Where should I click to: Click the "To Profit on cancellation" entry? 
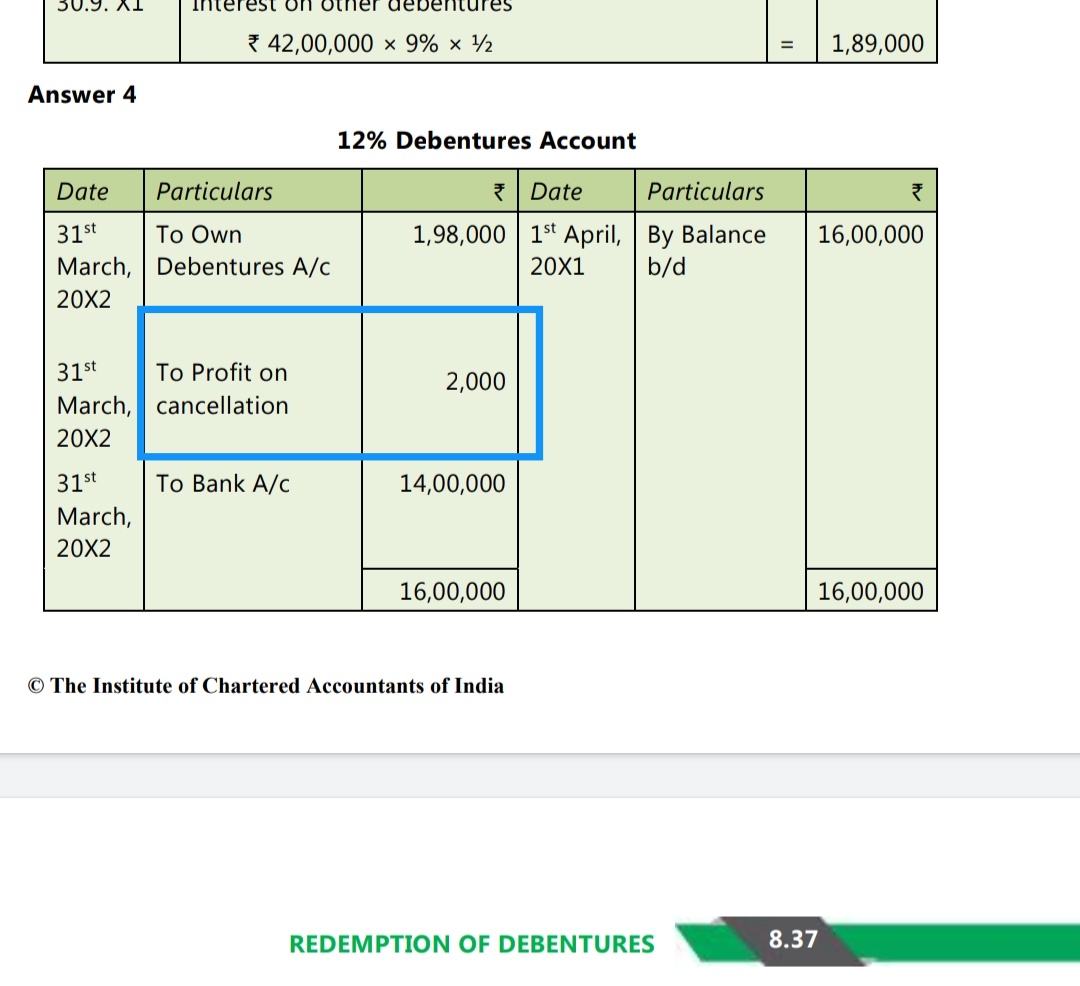point(222,389)
